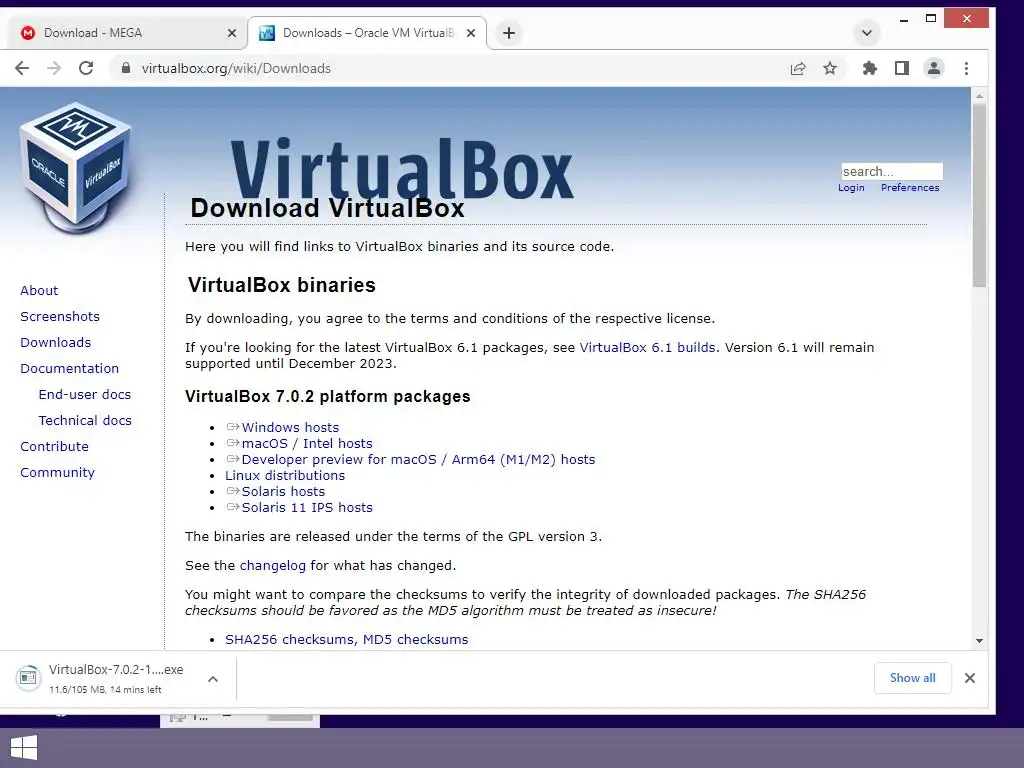This screenshot has height=768, width=1024.
Task: Click the address bar URL
Action: pyautogui.click(x=236, y=68)
